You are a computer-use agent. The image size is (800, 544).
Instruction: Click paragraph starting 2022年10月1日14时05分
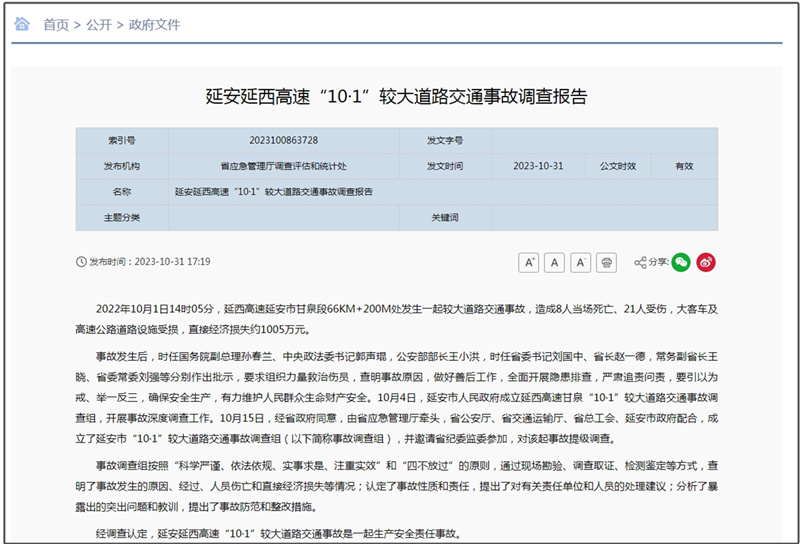pyautogui.click(x=396, y=319)
